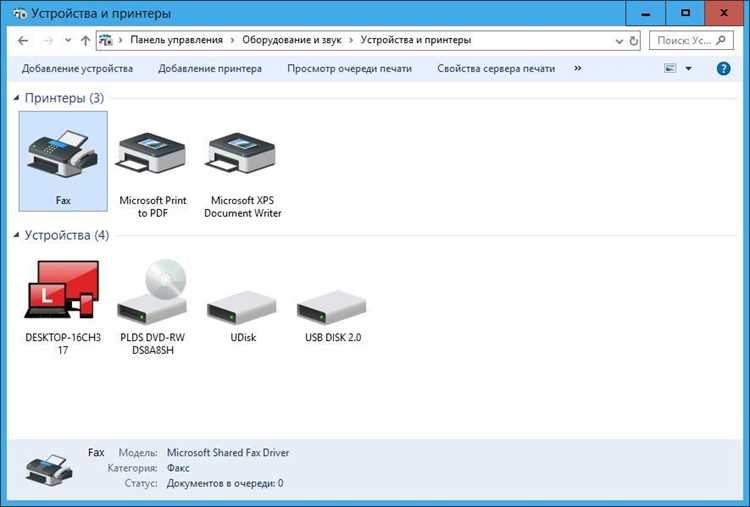Select the PLDS DVD-RW drive icon

click(153, 292)
